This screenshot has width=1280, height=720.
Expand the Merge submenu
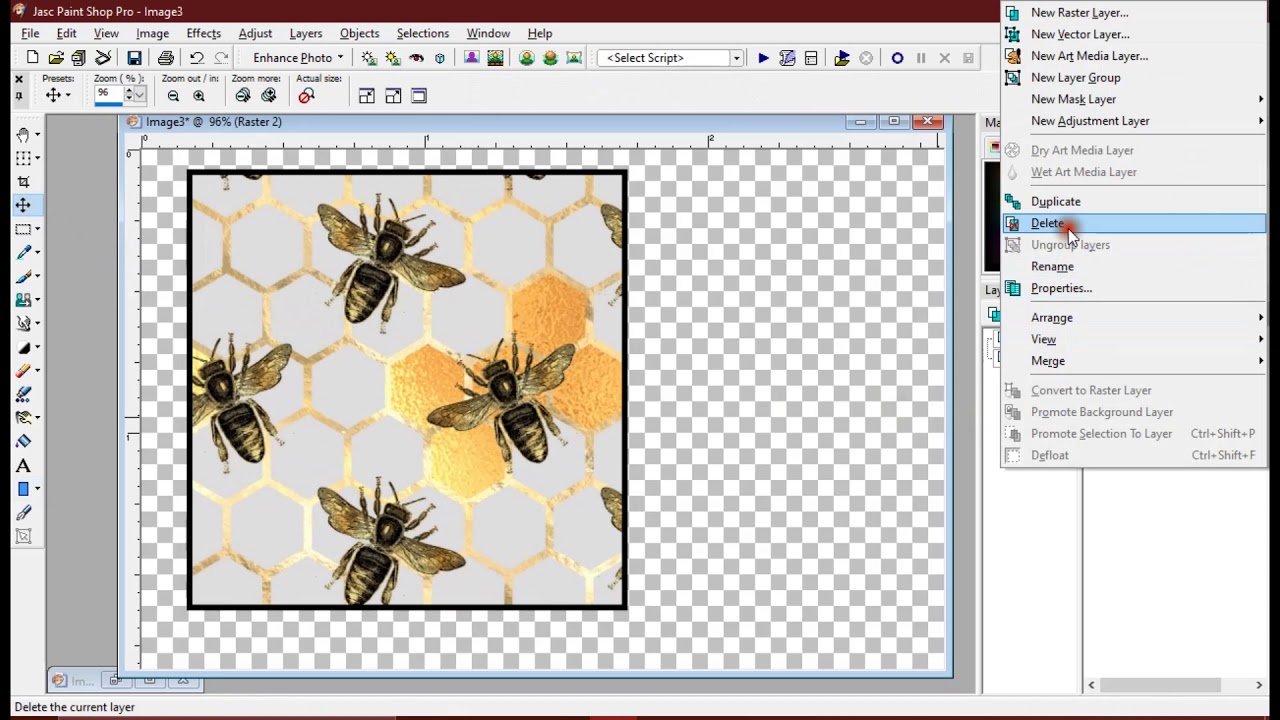pyautogui.click(x=1134, y=361)
